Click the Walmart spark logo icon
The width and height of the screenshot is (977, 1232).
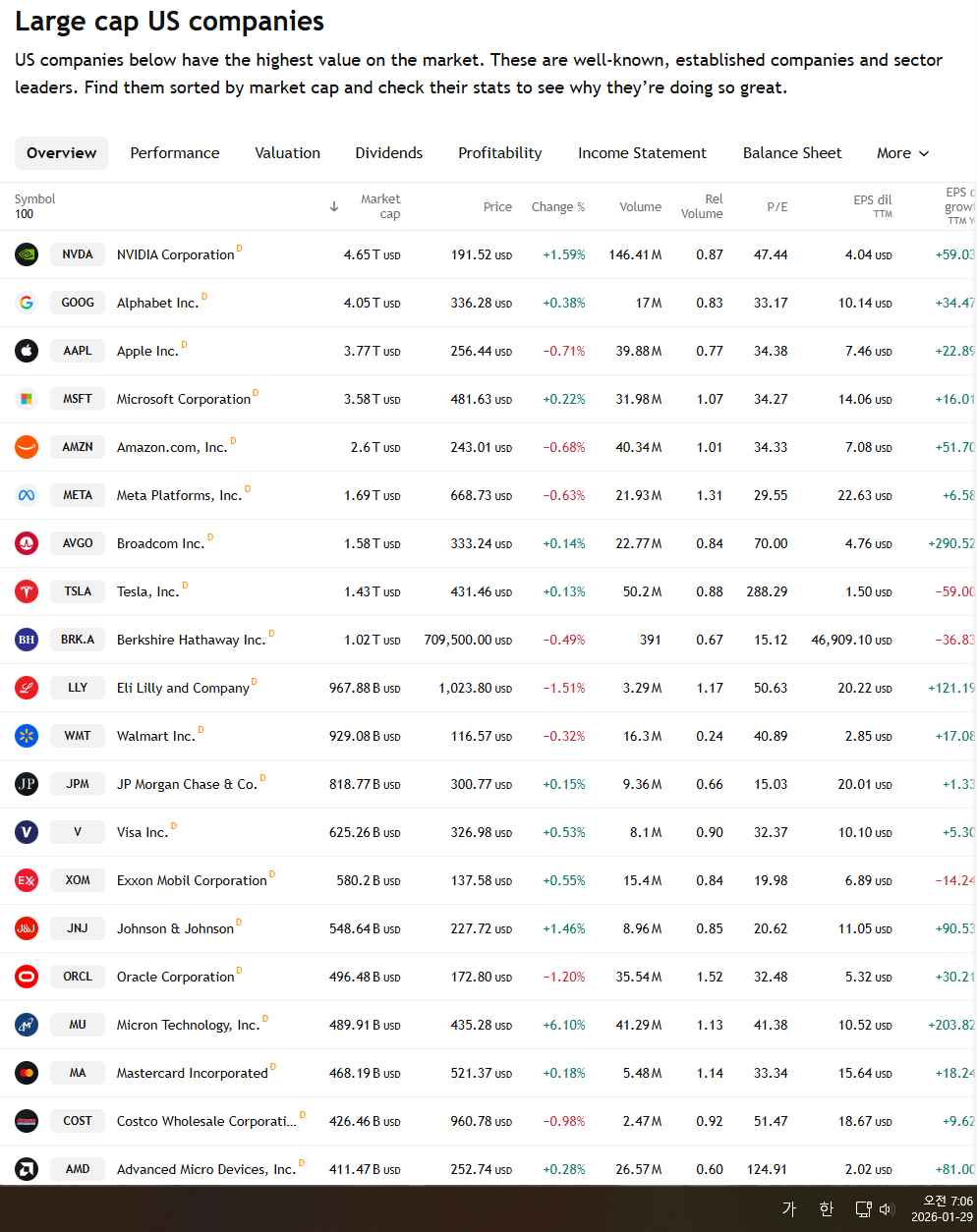pyautogui.click(x=27, y=736)
